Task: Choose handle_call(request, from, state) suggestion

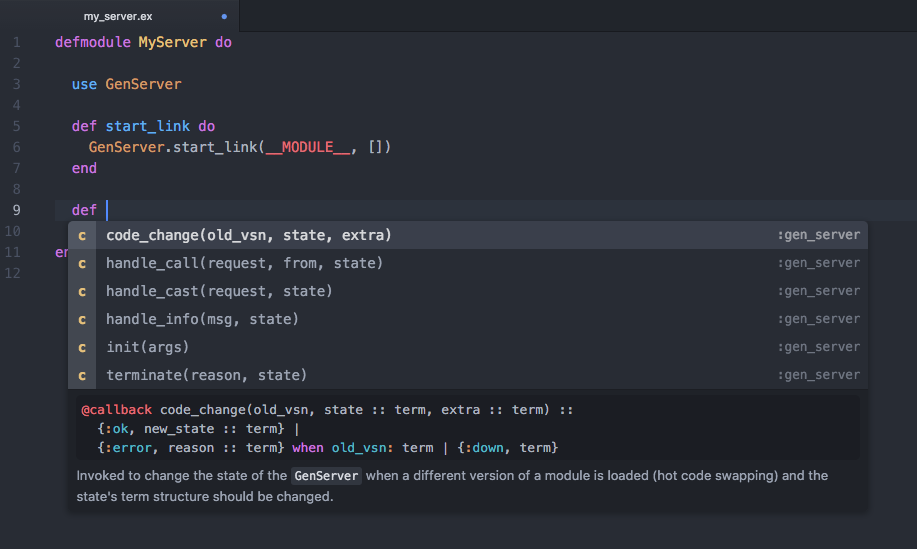Action: 467,263
